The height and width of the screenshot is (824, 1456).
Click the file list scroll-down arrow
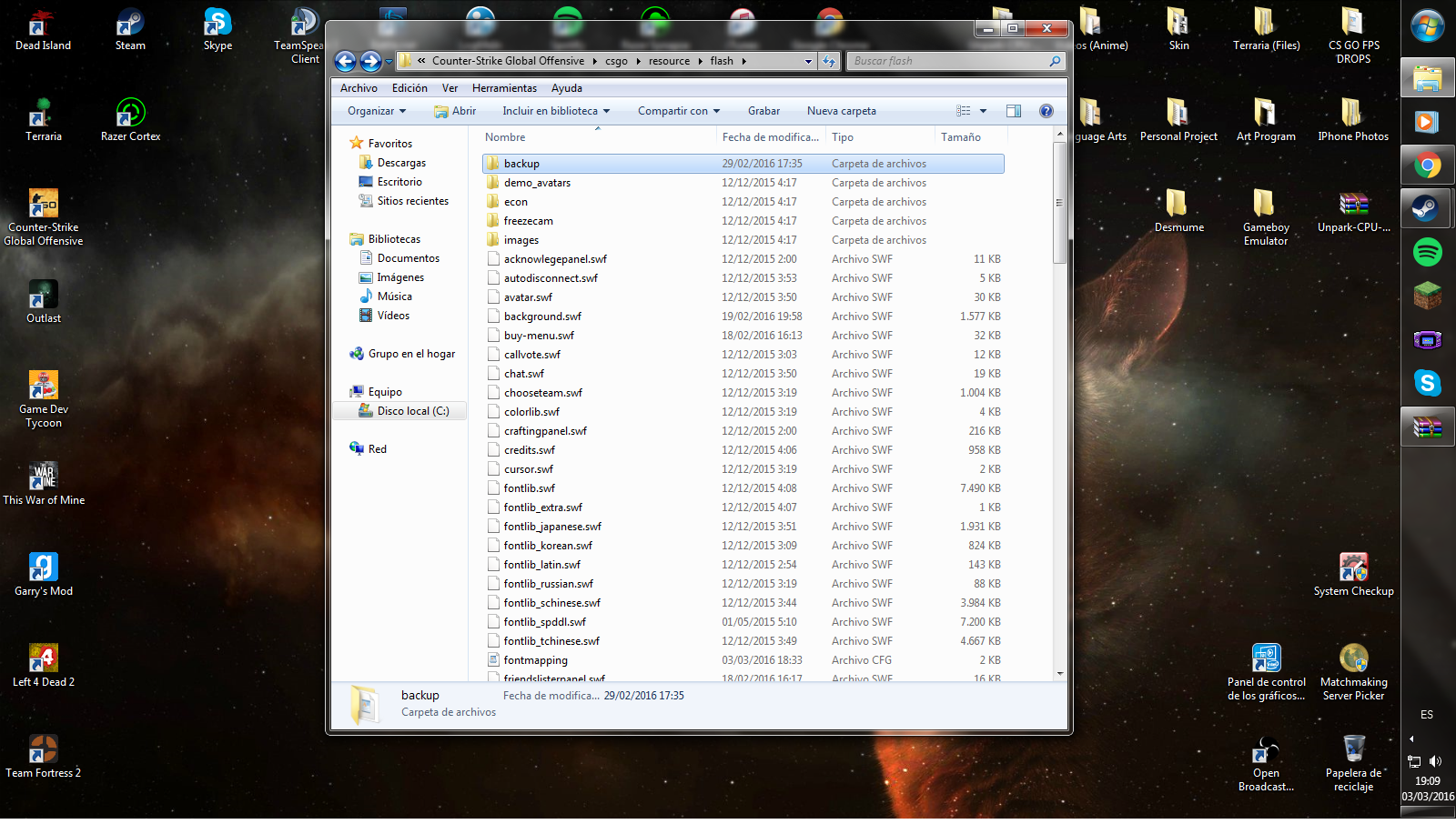coord(1059,674)
